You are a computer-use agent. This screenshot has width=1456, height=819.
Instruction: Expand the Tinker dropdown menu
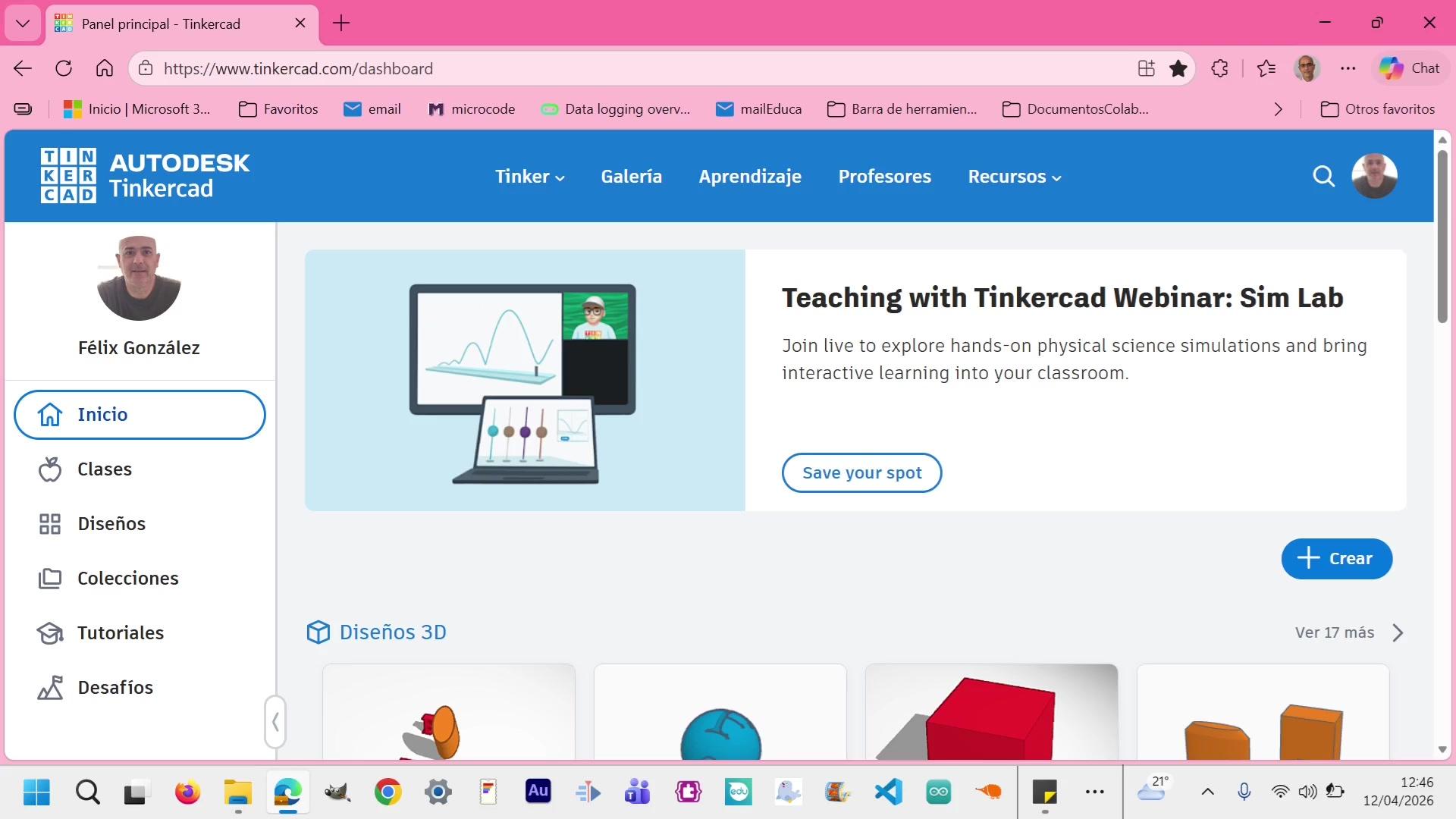[529, 177]
